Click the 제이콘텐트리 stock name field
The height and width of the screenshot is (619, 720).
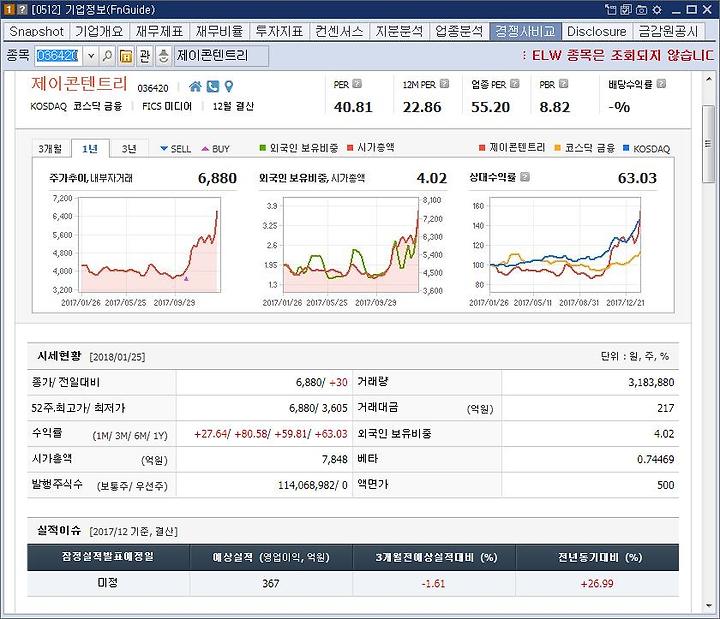point(221,56)
